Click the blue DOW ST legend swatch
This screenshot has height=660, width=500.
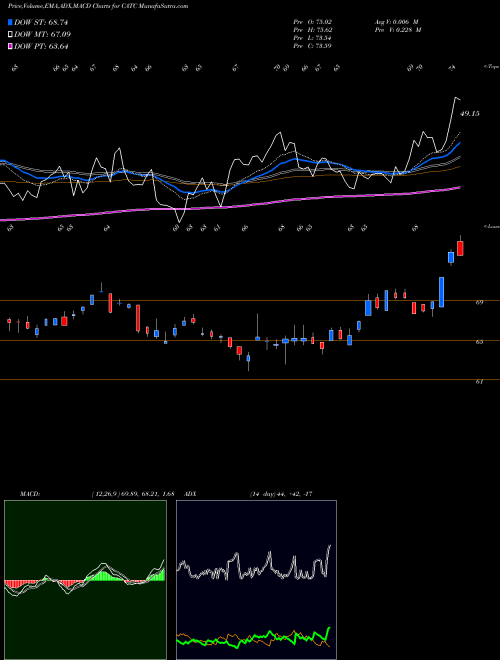(11, 22)
